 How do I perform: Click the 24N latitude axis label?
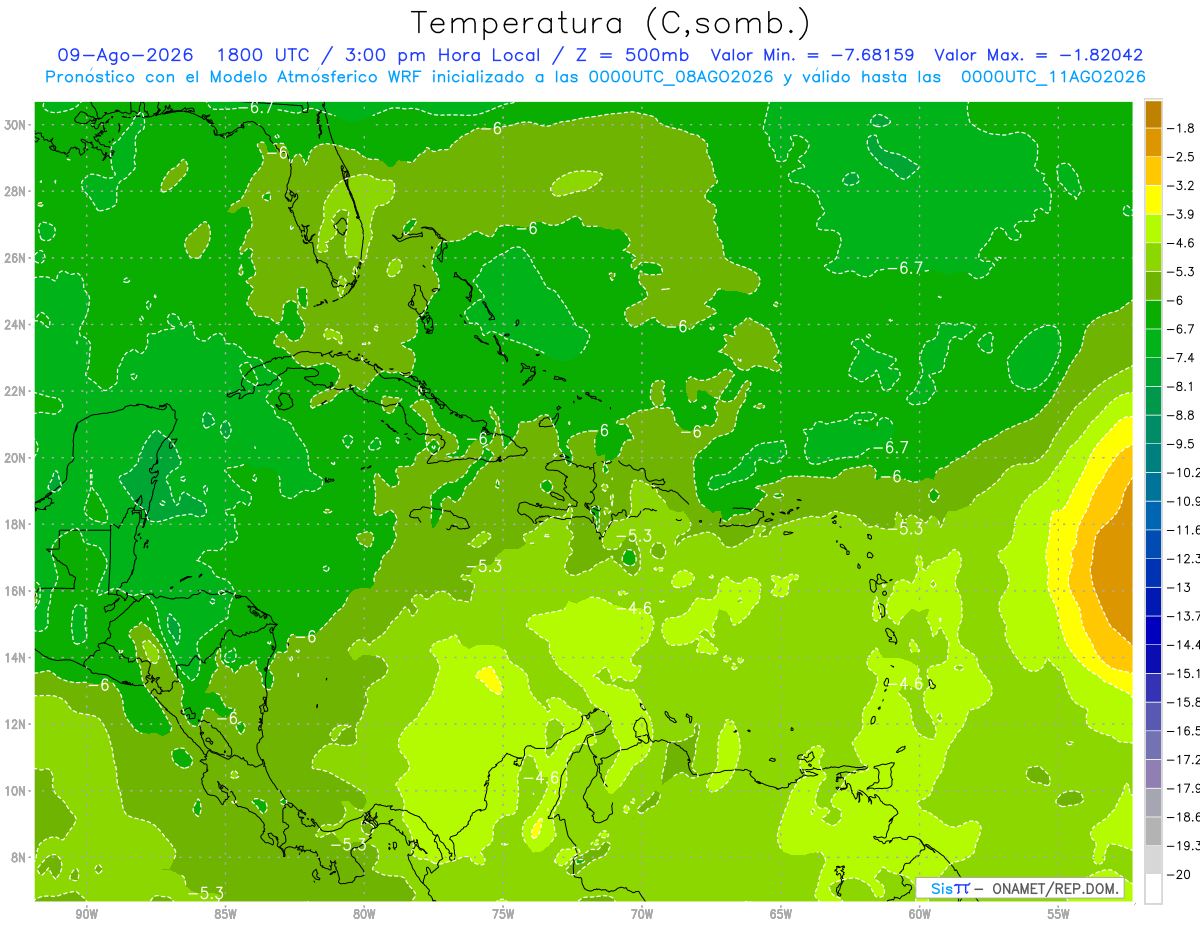(17, 325)
